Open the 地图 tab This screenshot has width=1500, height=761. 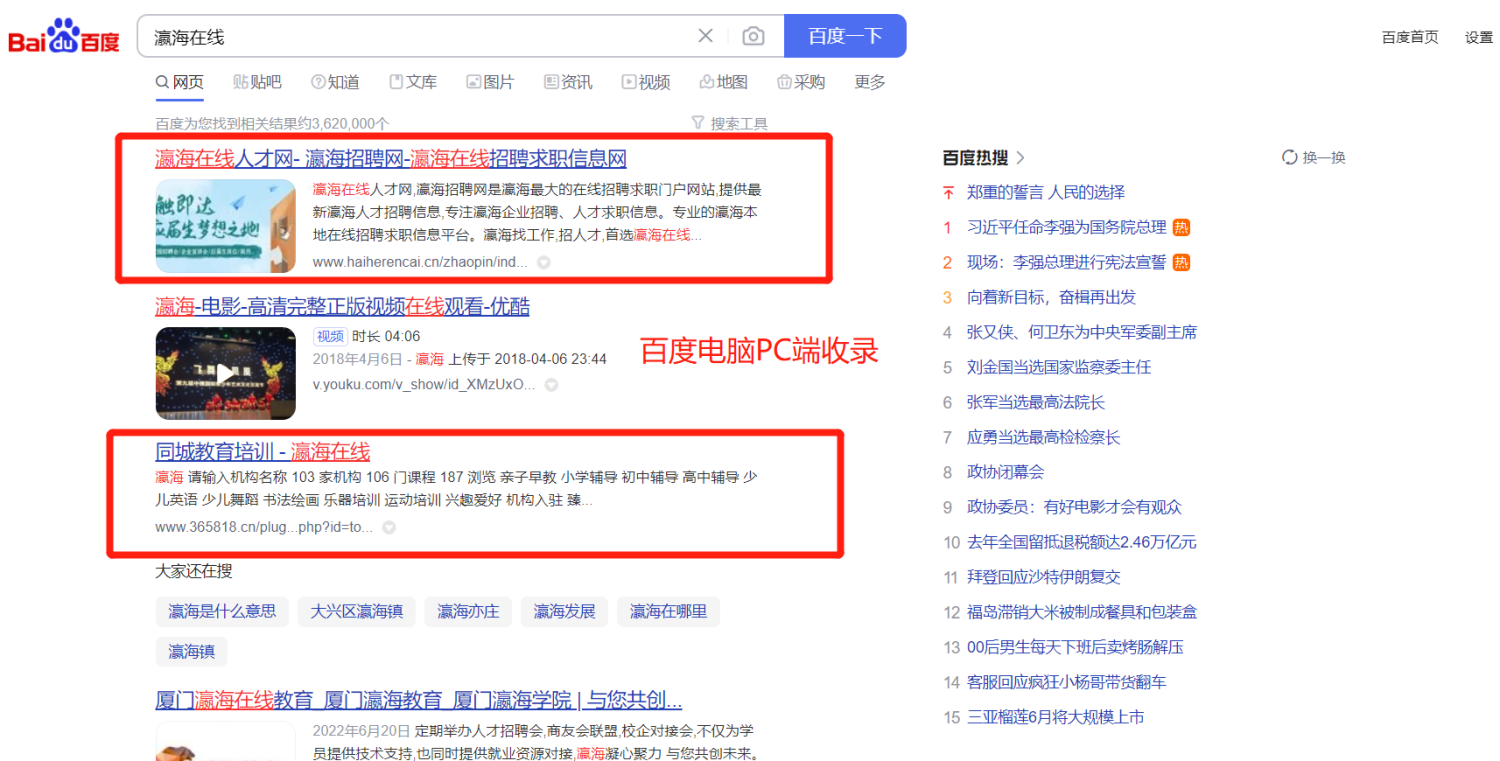tap(724, 82)
